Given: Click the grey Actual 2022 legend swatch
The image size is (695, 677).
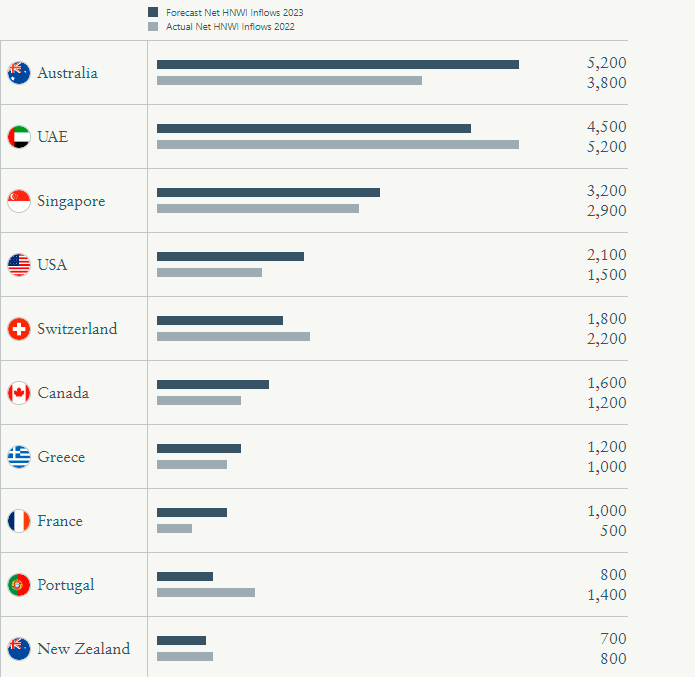Looking at the screenshot, I should (x=153, y=27).
